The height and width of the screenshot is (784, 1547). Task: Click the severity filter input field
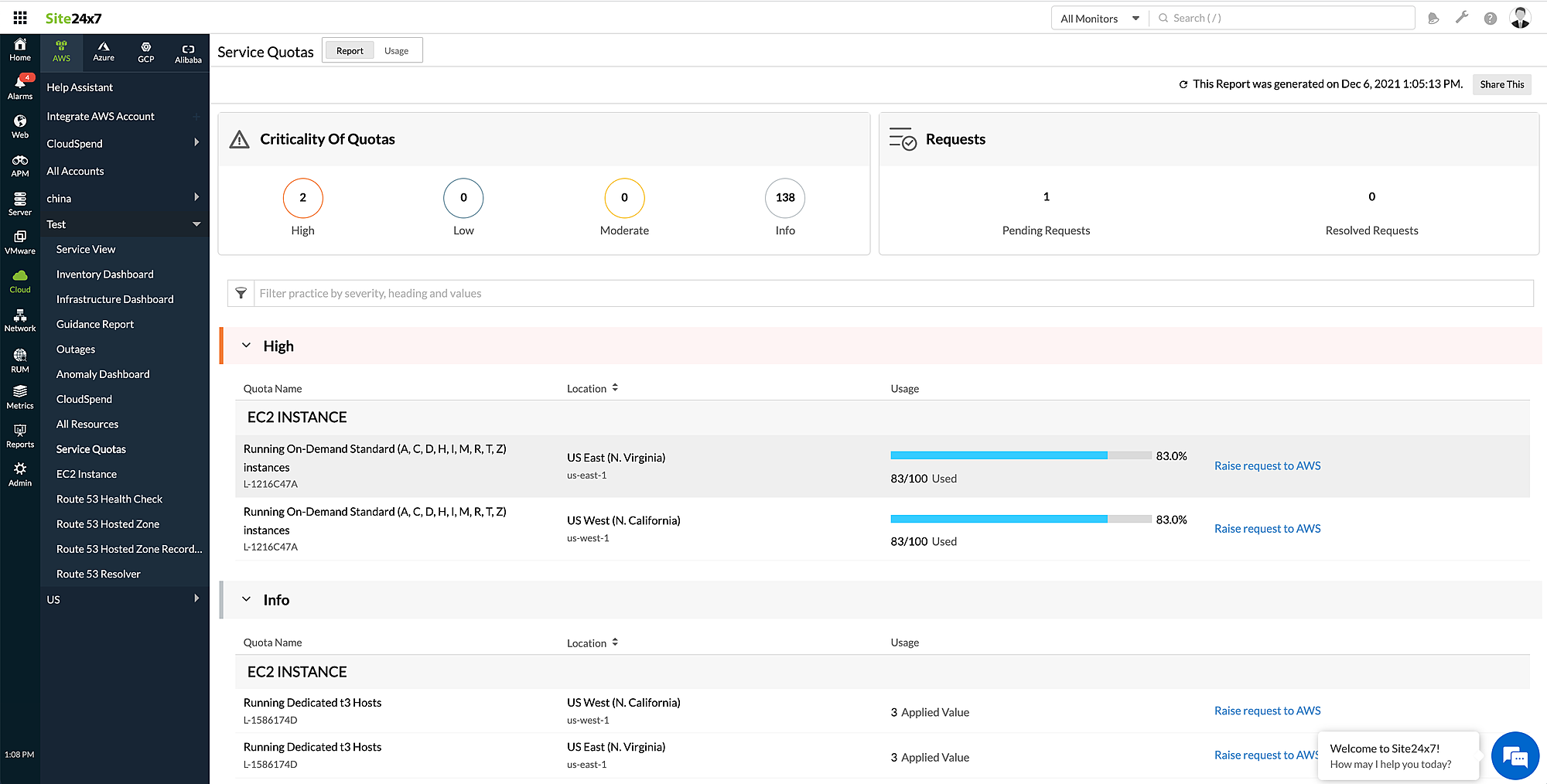coord(541,293)
